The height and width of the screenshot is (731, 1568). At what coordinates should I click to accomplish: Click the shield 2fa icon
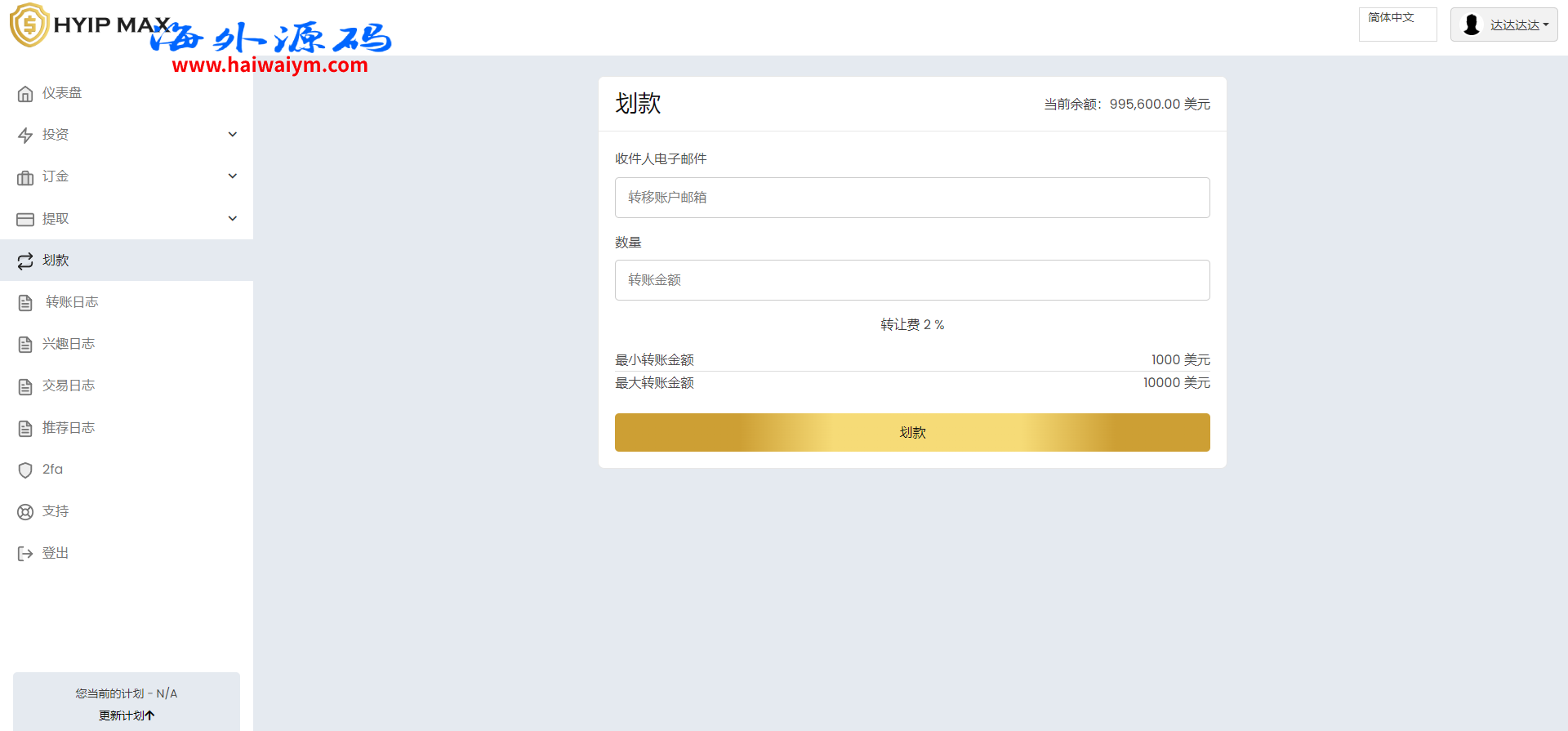click(25, 470)
